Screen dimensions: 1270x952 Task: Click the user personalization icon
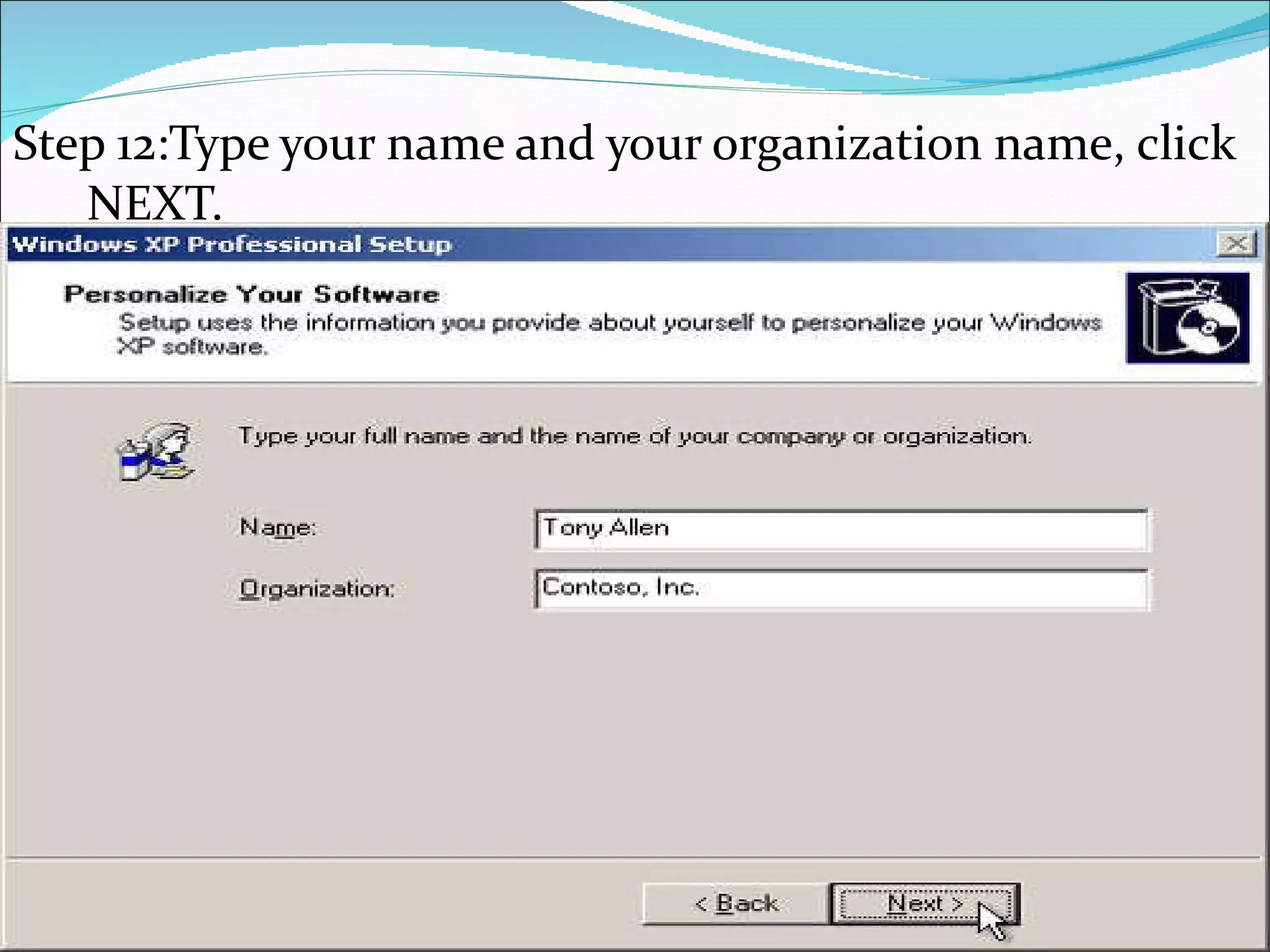coord(156,451)
